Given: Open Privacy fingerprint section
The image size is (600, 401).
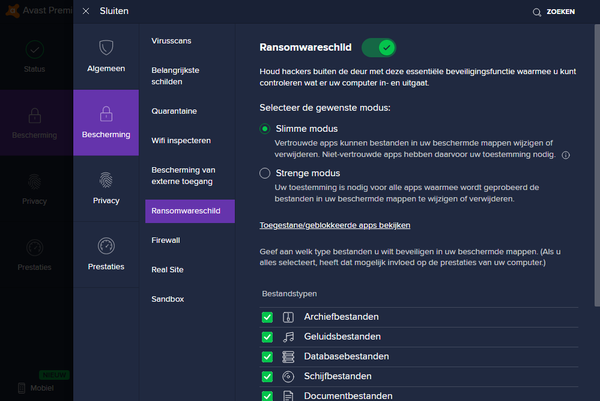Looking at the screenshot, I should point(106,180).
